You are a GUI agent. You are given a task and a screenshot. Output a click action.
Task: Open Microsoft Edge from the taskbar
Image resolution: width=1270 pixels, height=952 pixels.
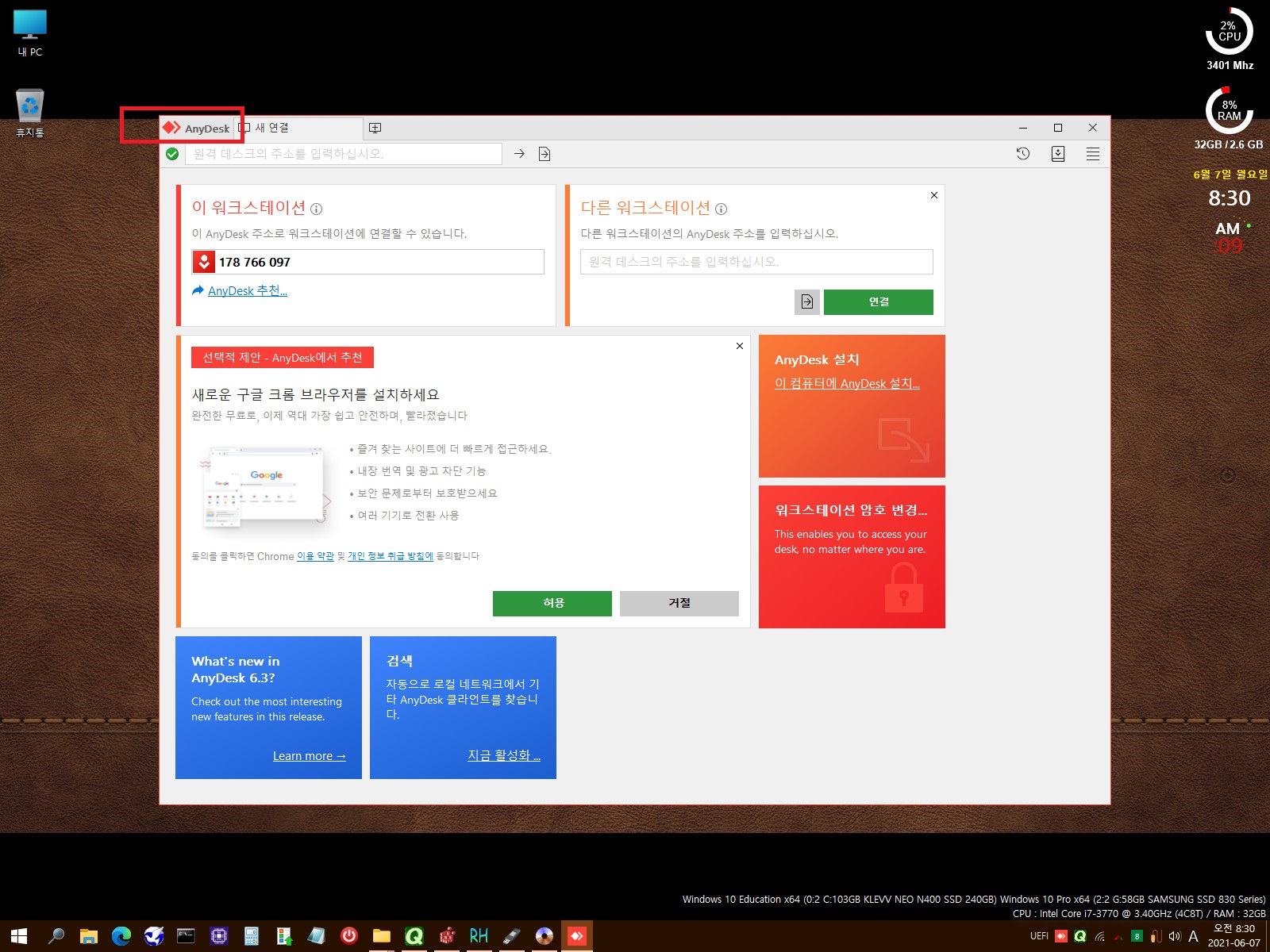121,936
